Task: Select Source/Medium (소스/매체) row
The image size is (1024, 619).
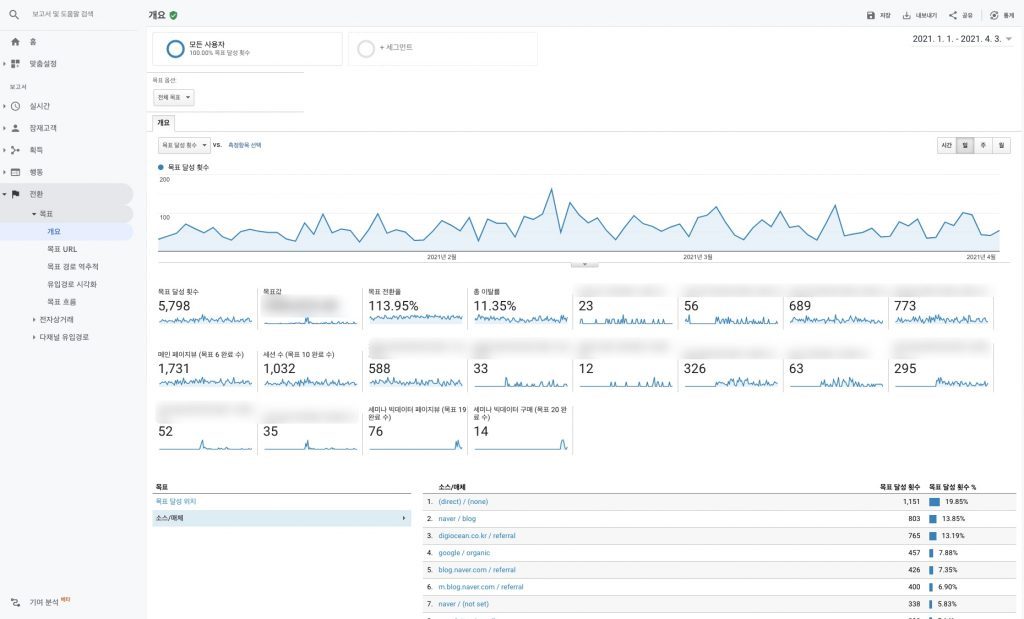Action: (281, 518)
